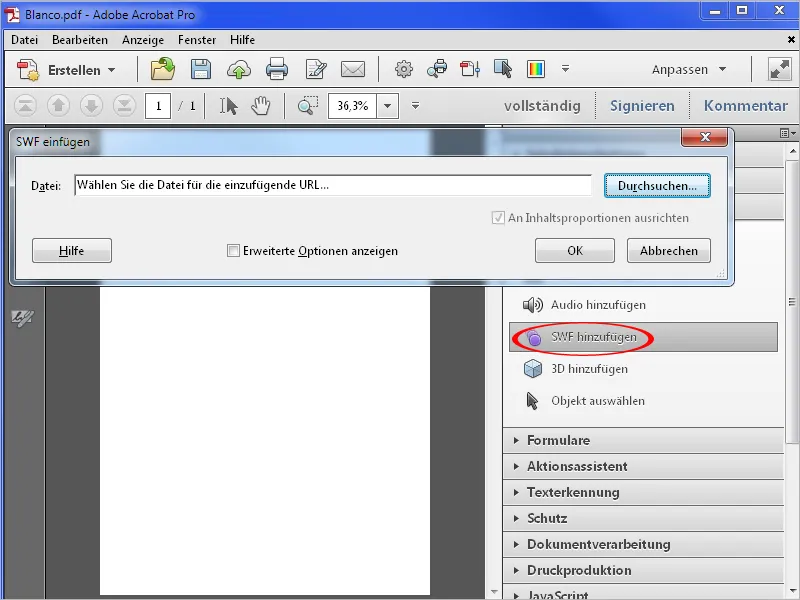The width and height of the screenshot is (800, 600).
Task: Go to last page arrow icon
Action: point(124,106)
